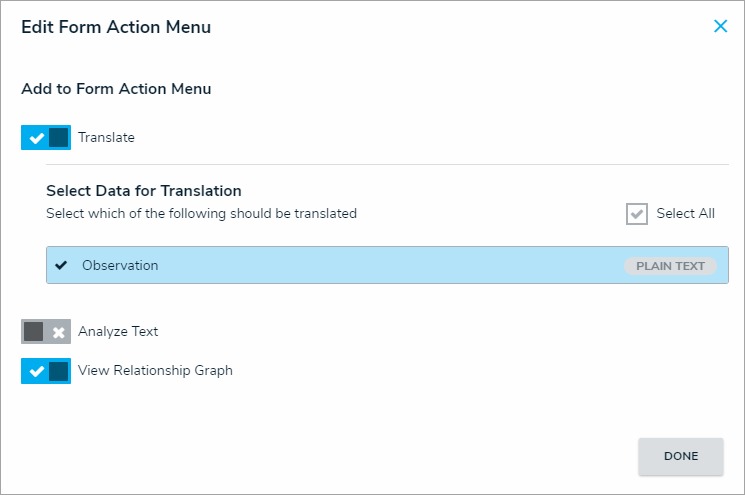Click the Select All label text
Viewport: 745px width, 495px height.
coord(685,214)
